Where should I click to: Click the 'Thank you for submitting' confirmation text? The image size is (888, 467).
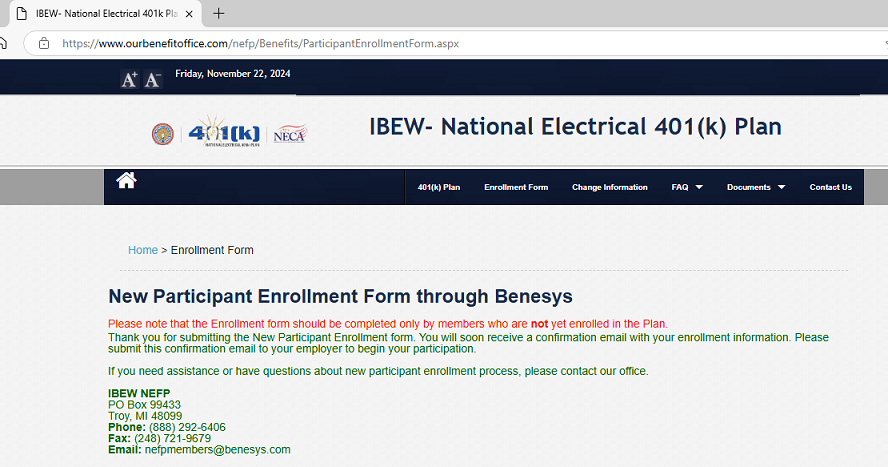(x=468, y=343)
